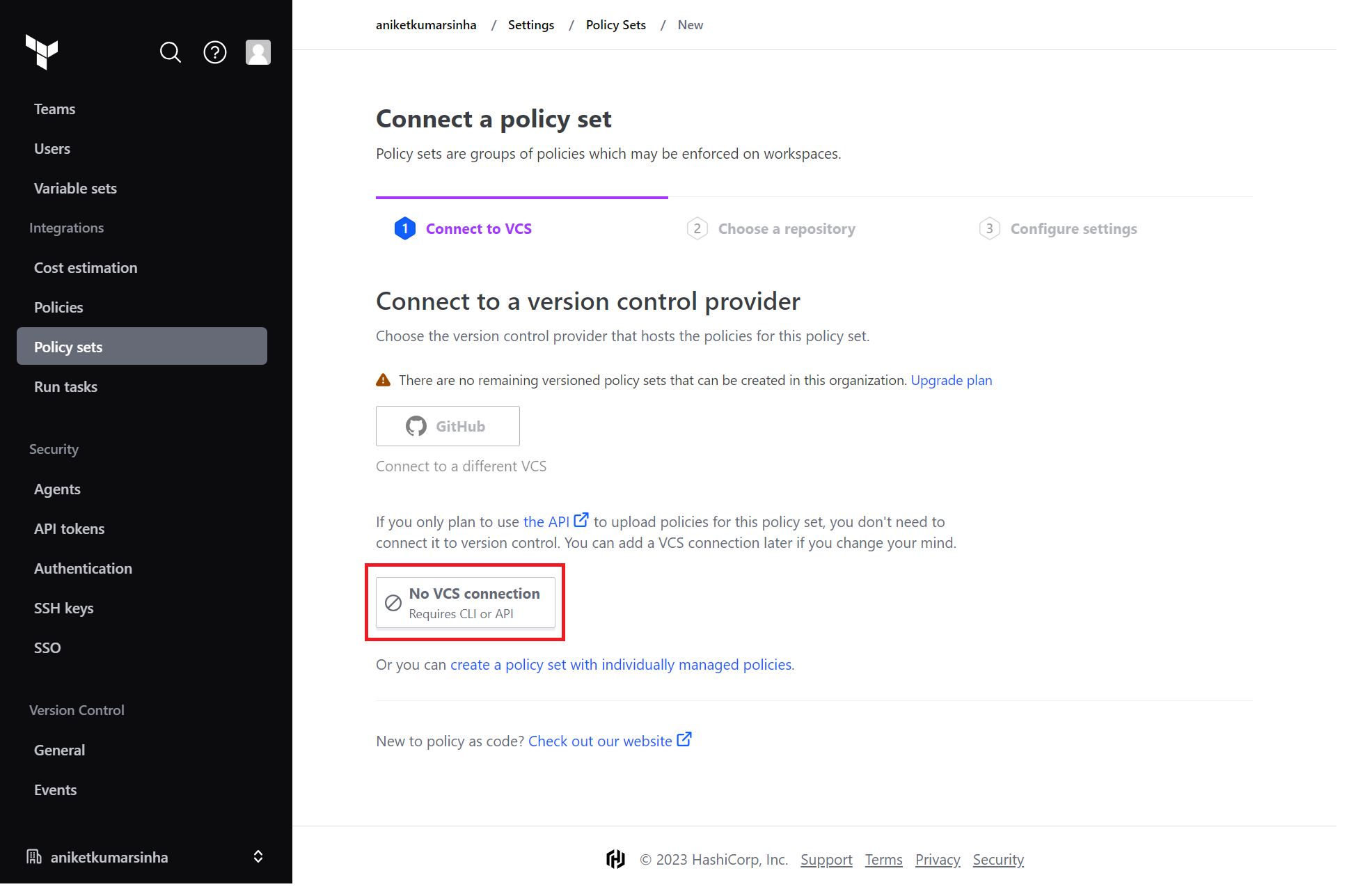This screenshot has height=896, width=1349.
Task: Click Connect to a different VCS
Action: pos(461,466)
